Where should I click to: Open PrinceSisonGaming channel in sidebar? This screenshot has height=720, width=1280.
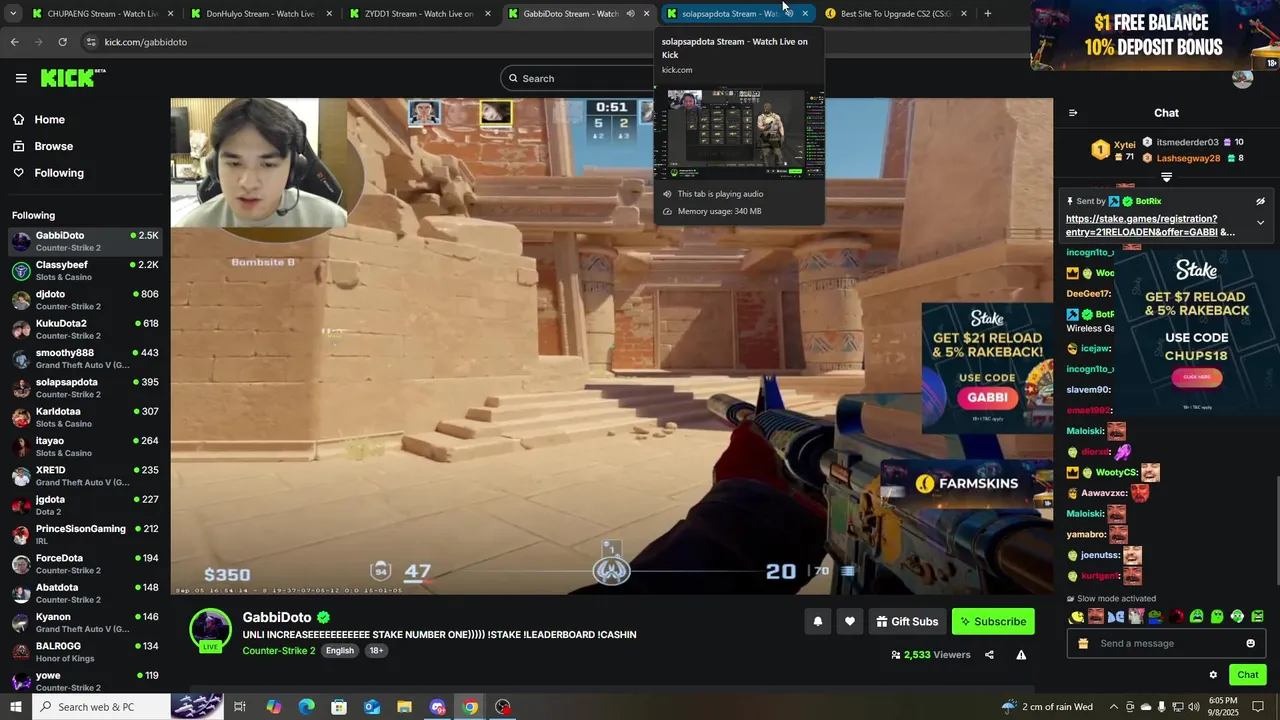[85, 535]
